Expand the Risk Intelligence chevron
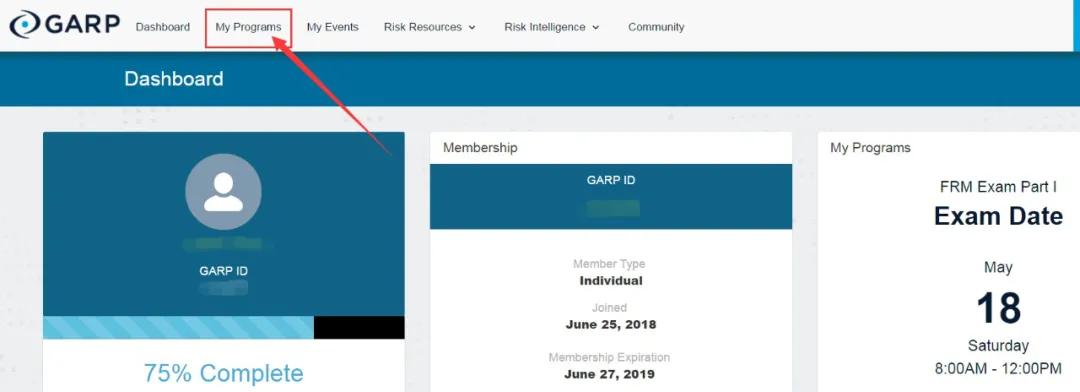The height and width of the screenshot is (392, 1080). click(x=595, y=28)
